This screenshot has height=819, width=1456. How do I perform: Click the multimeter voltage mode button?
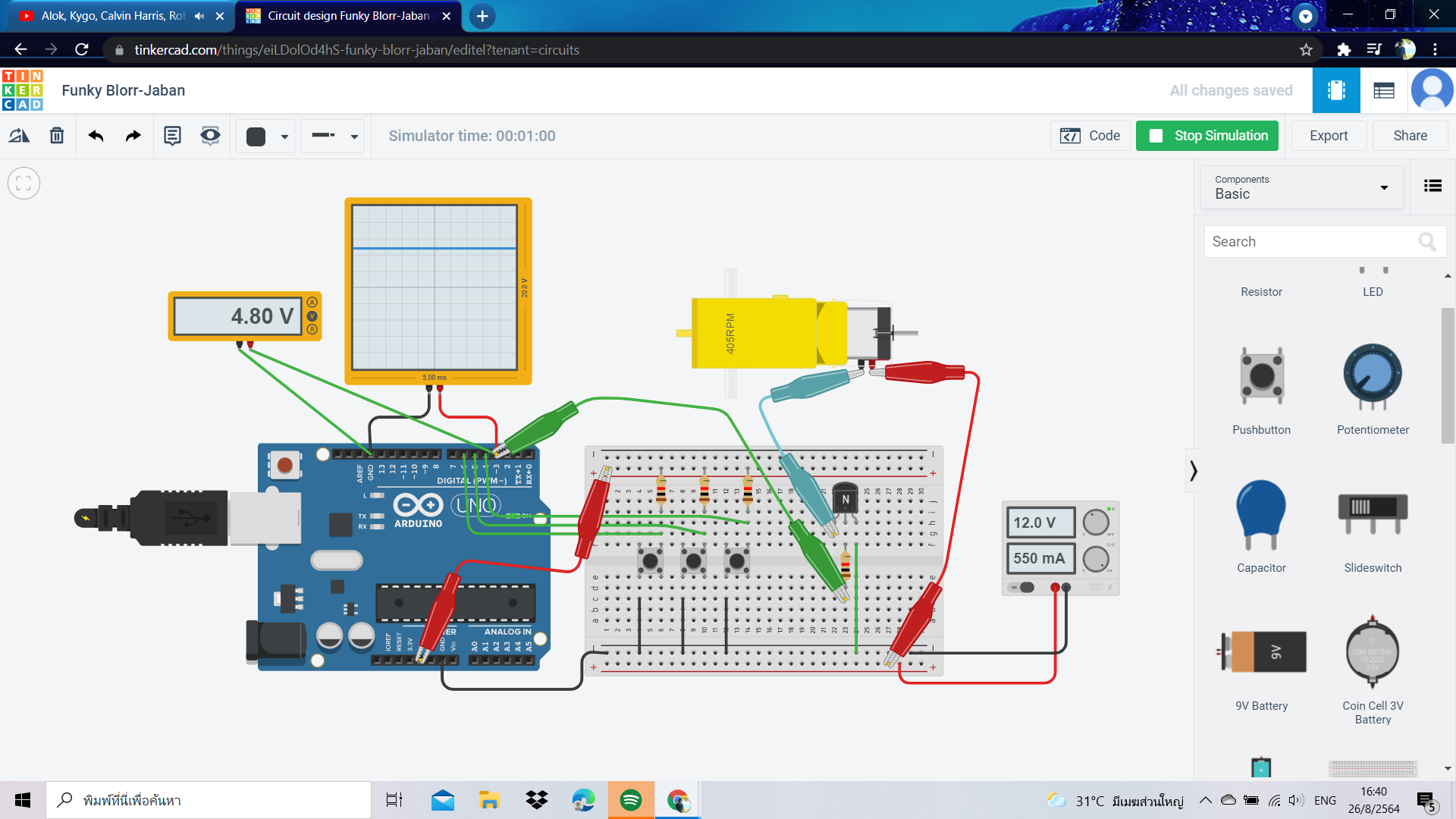coord(312,316)
